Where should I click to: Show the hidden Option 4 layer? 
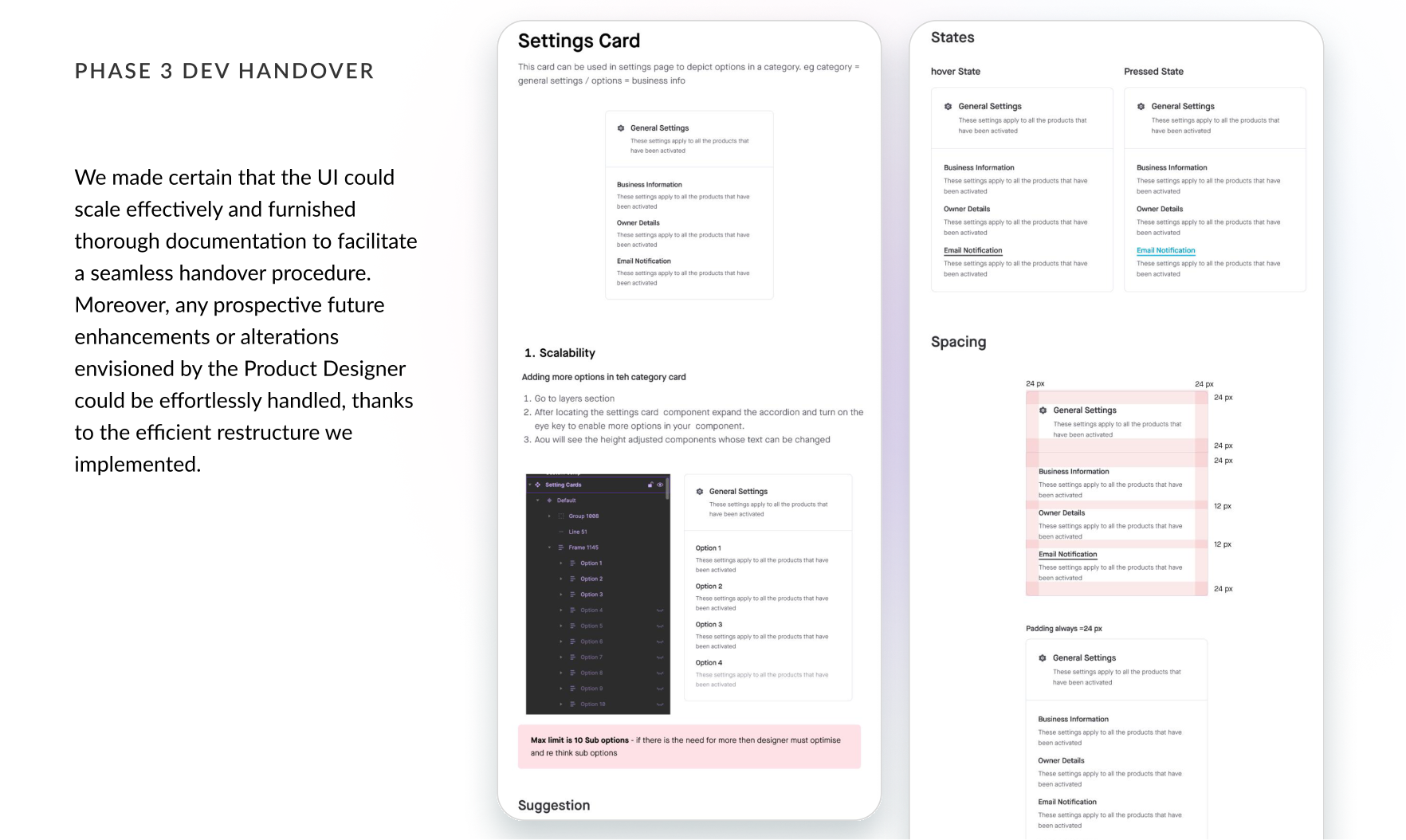tap(660, 610)
